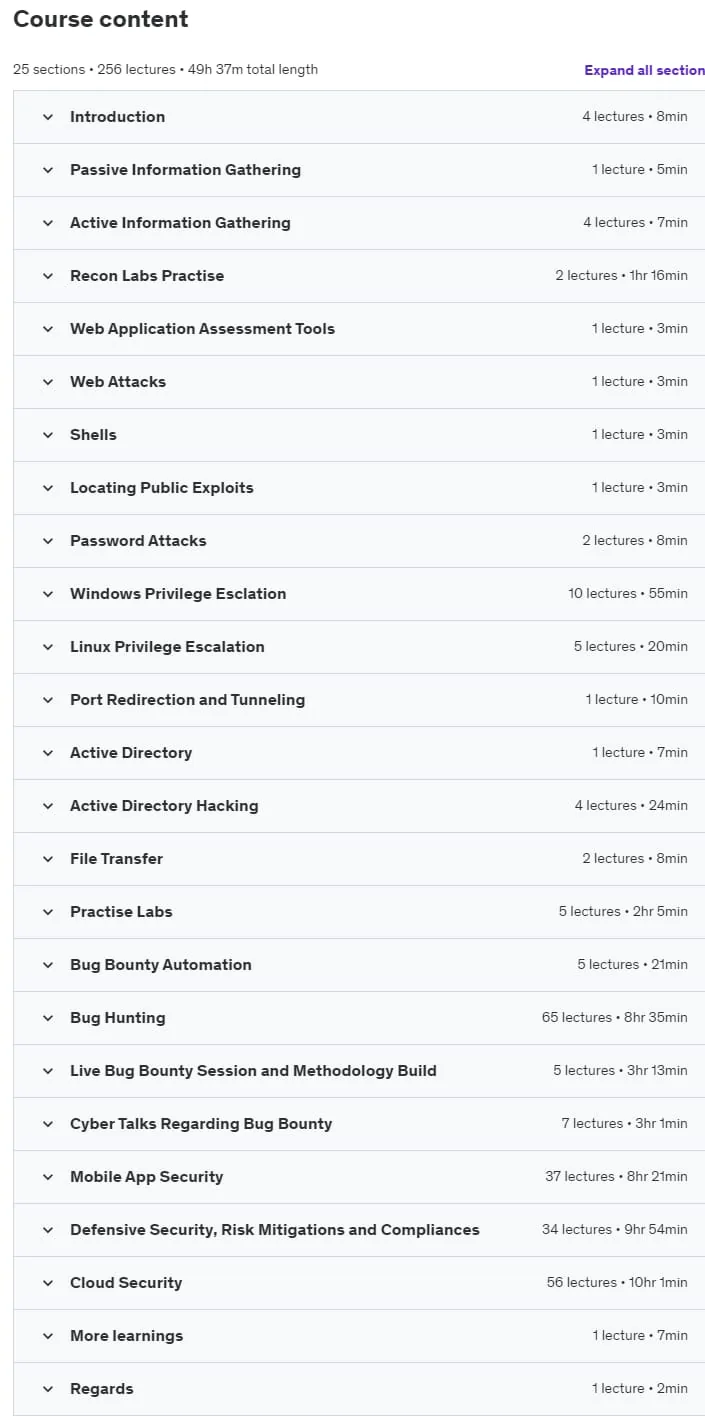Open the Password Attacks chevron icon
This screenshot has height=1416, width=705.
tap(47, 541)
